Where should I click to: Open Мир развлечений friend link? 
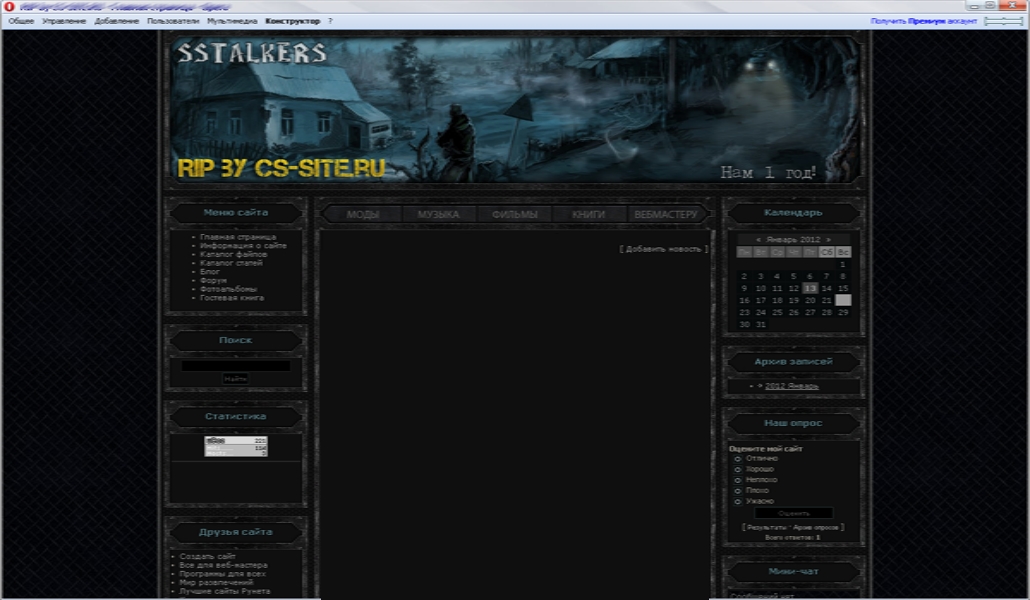click(x=216, y=582)
